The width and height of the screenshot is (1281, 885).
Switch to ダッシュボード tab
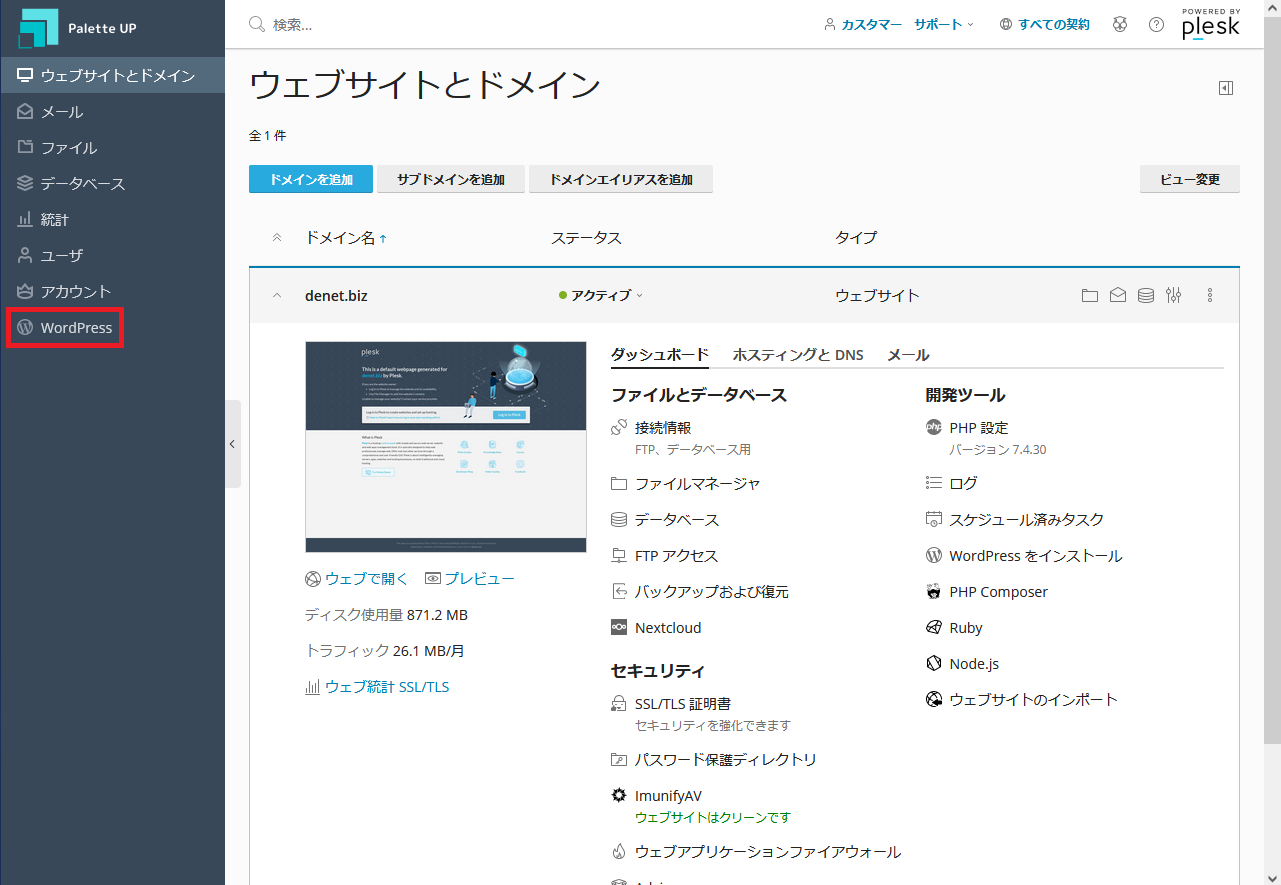click(660, 355)
